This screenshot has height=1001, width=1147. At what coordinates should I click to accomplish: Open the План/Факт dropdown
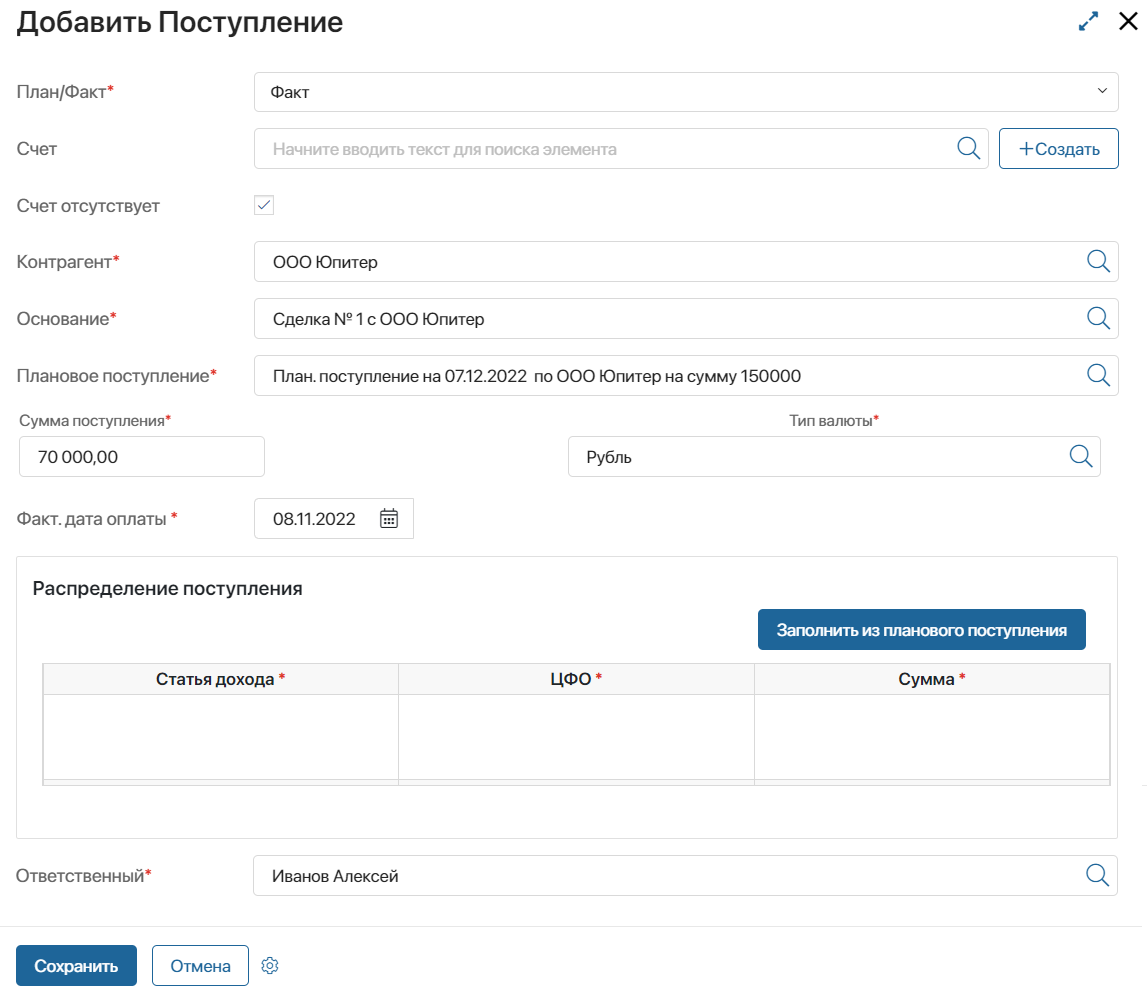tap(686, 92)
